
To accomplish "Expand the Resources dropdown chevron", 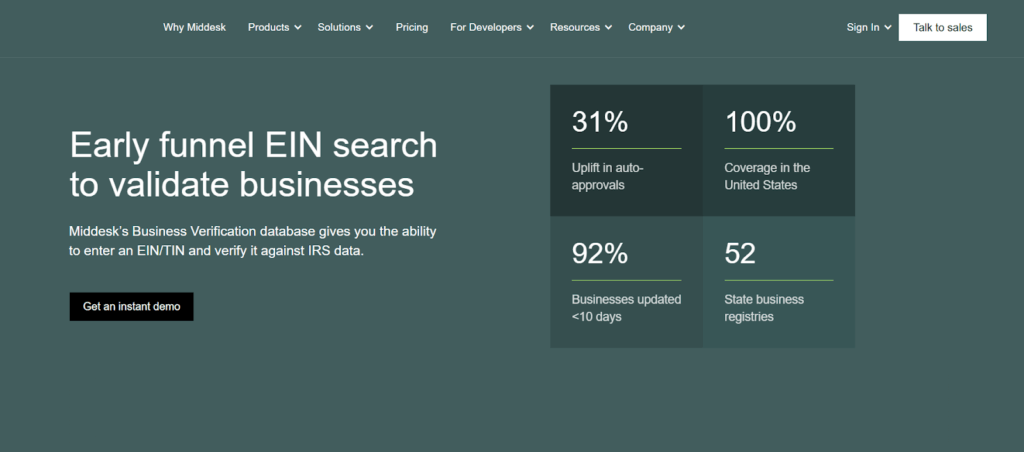I will tap(608, 27).
